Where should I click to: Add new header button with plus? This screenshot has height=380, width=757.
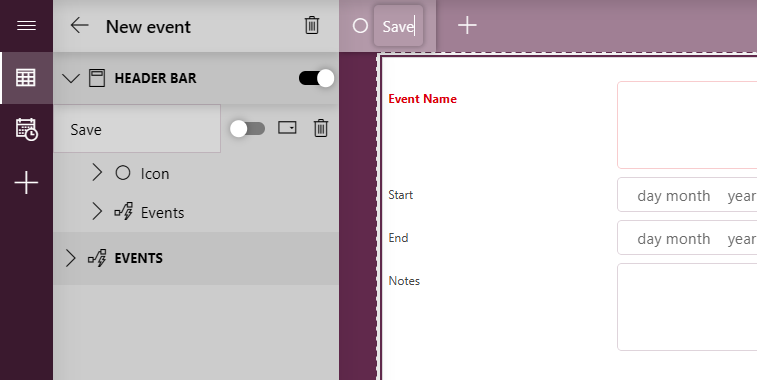click(467, 25)
